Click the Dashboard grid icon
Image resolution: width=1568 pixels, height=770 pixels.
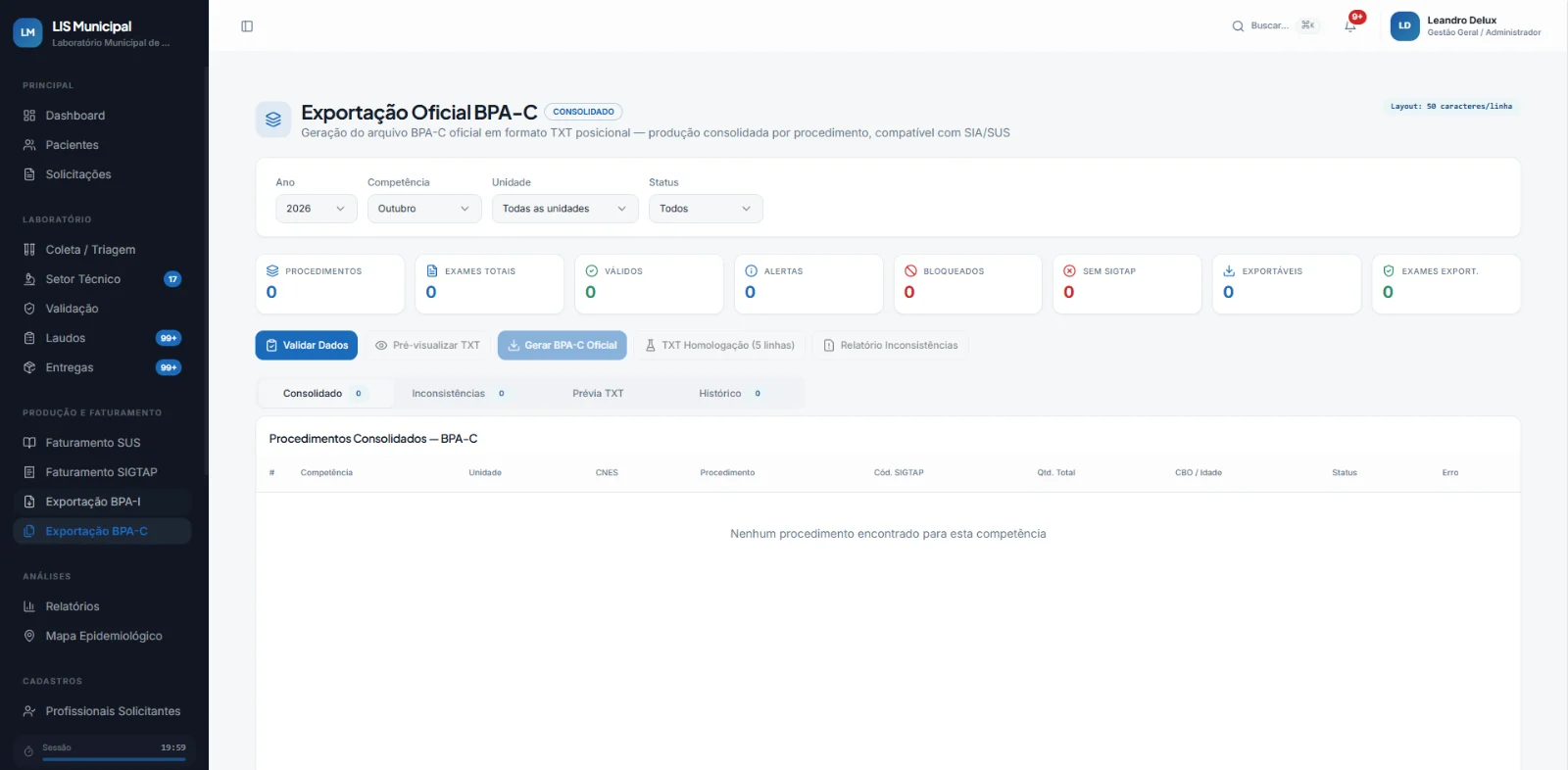click(x=29, y=116)
